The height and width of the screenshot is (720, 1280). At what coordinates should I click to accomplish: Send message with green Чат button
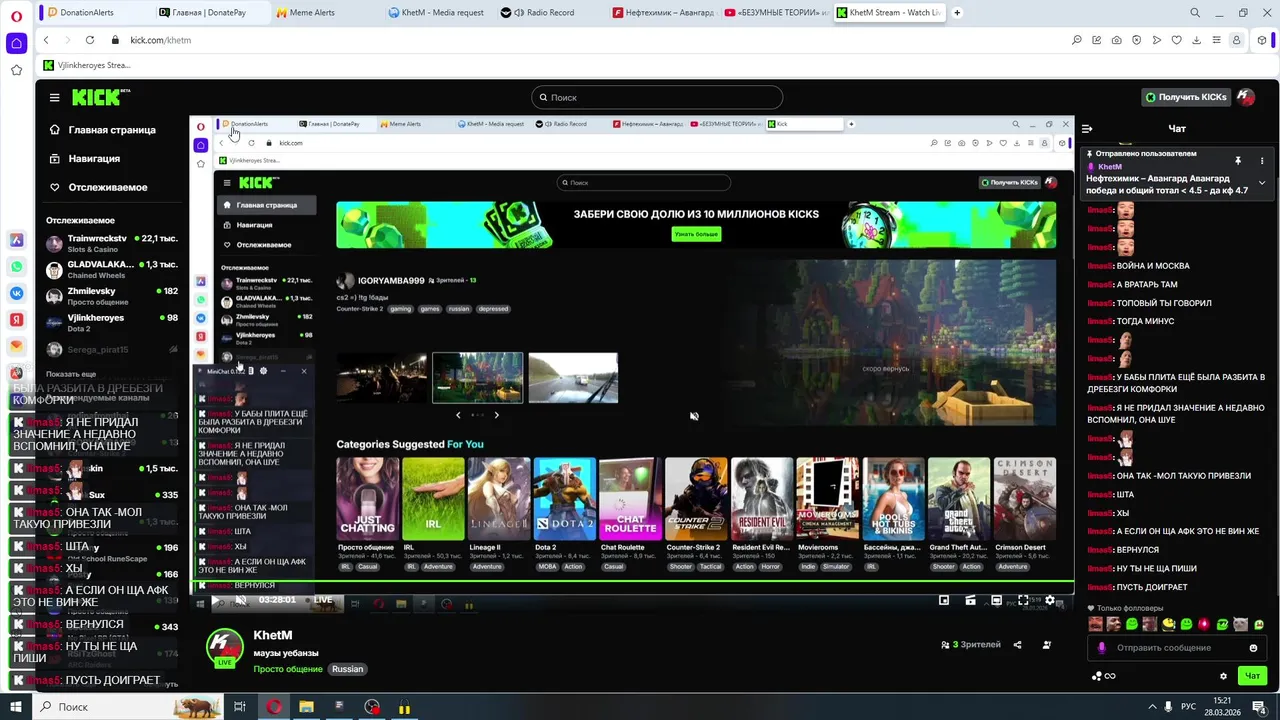(x=1252, y=676)
